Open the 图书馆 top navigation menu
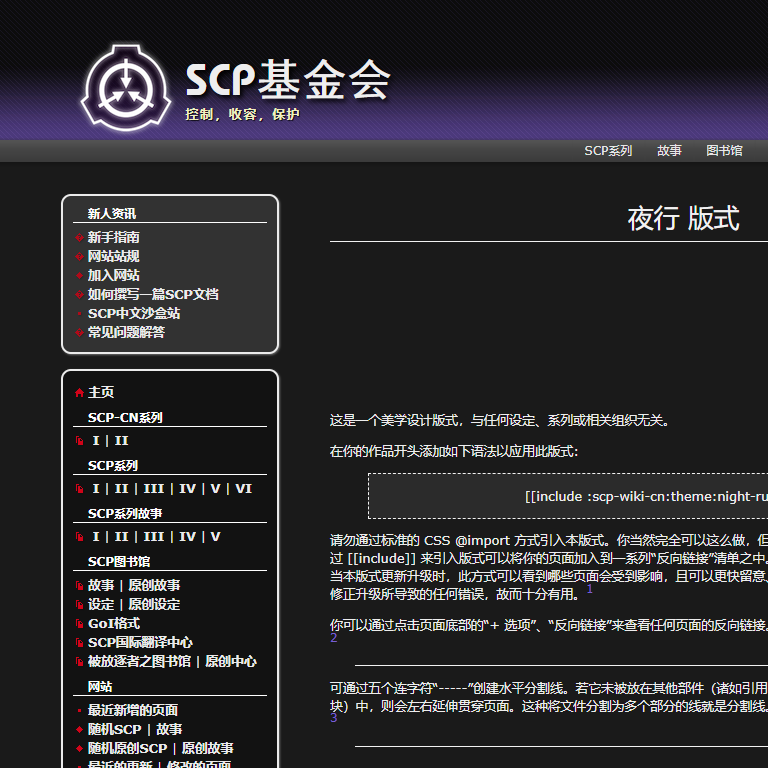Image resolution: width=768 pixels, height=768 pixels. point(724,151)
